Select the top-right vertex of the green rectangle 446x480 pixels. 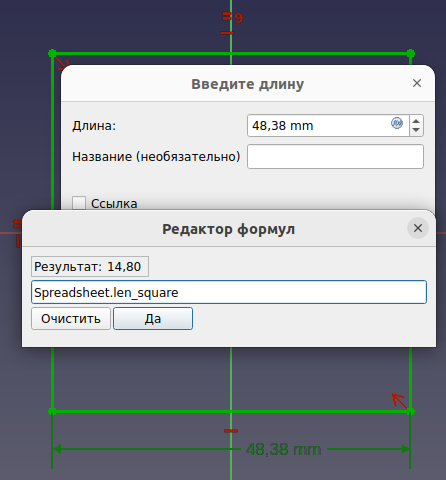(411, 53)
